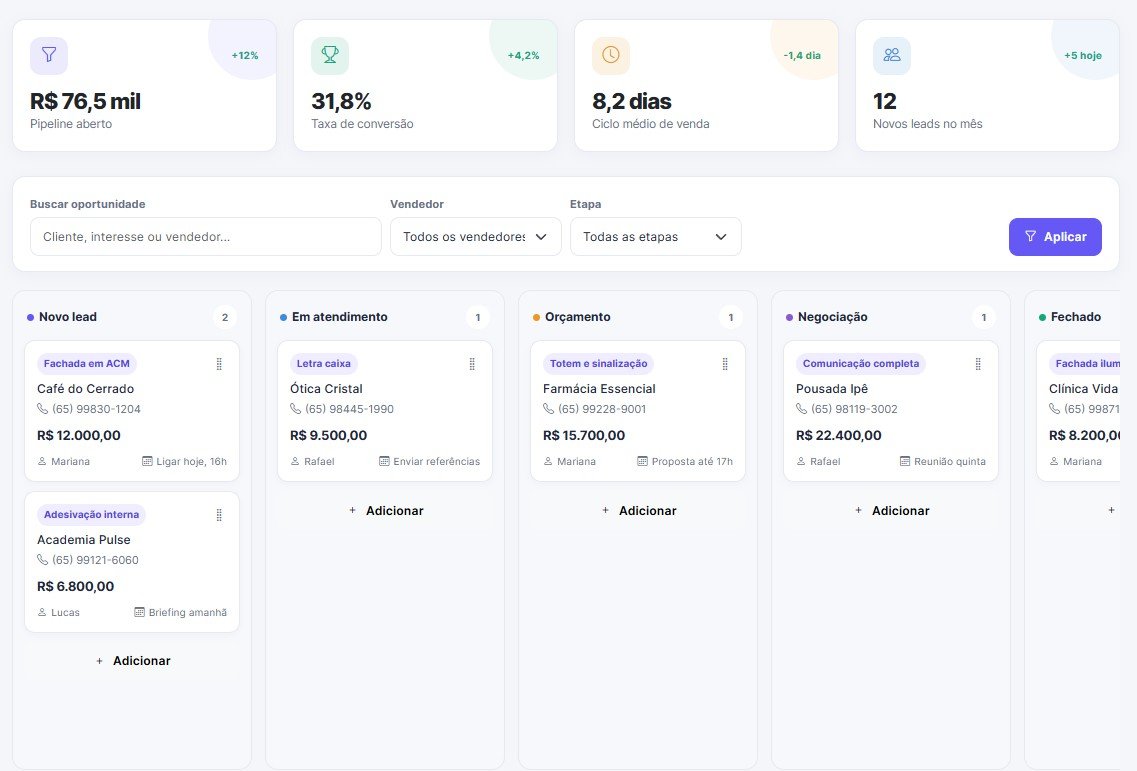This screenshot has height=771, width=1137.
Task: Add a card under Em atendimento column
Action: point(385,511)
